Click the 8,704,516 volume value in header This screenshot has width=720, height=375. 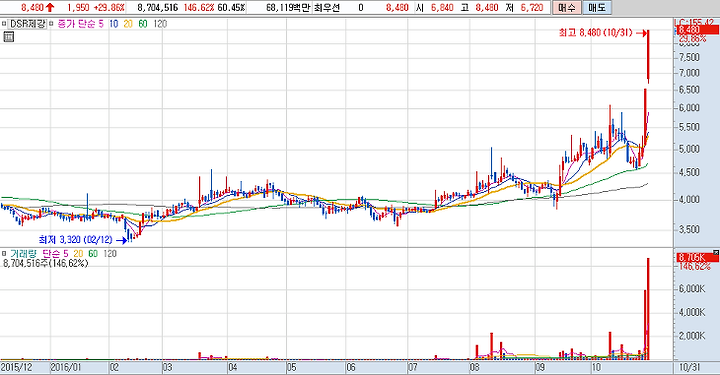tap(158, 7)
